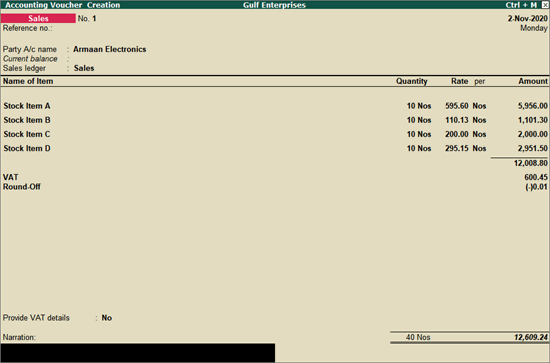The image size is (550, 363).
Task: Open the Sales ledger selection field
Action: click(84, 68)
